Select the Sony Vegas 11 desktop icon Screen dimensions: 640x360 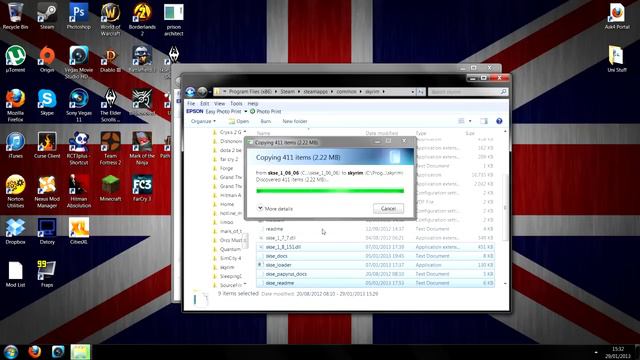click(78, 106)
